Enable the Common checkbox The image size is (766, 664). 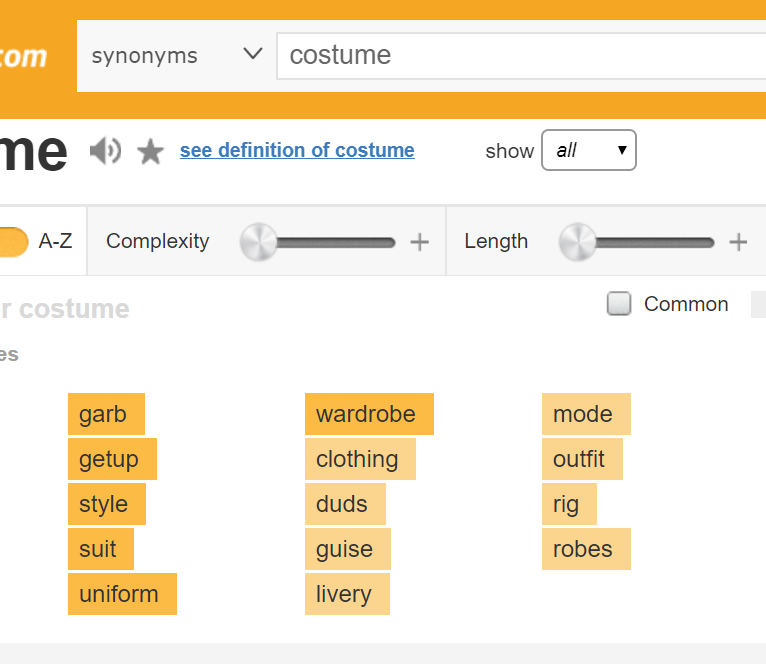[x=619, y=304]
